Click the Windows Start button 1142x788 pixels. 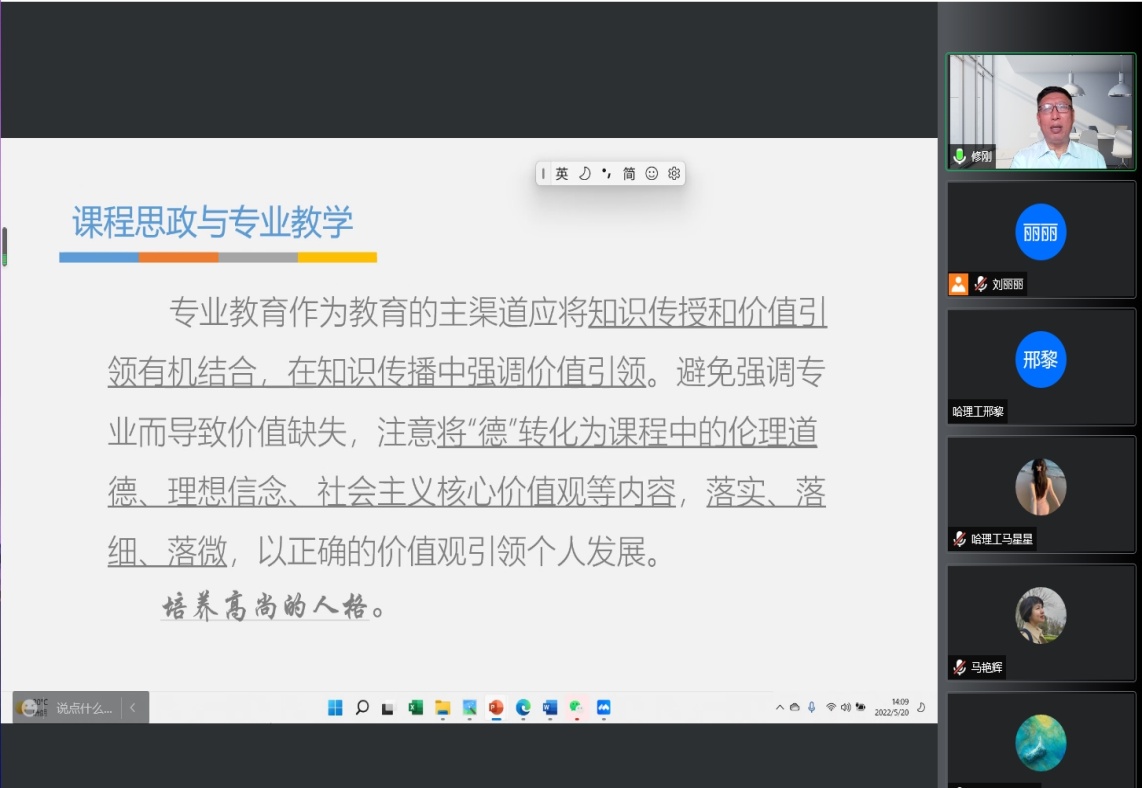click(335, 708)
